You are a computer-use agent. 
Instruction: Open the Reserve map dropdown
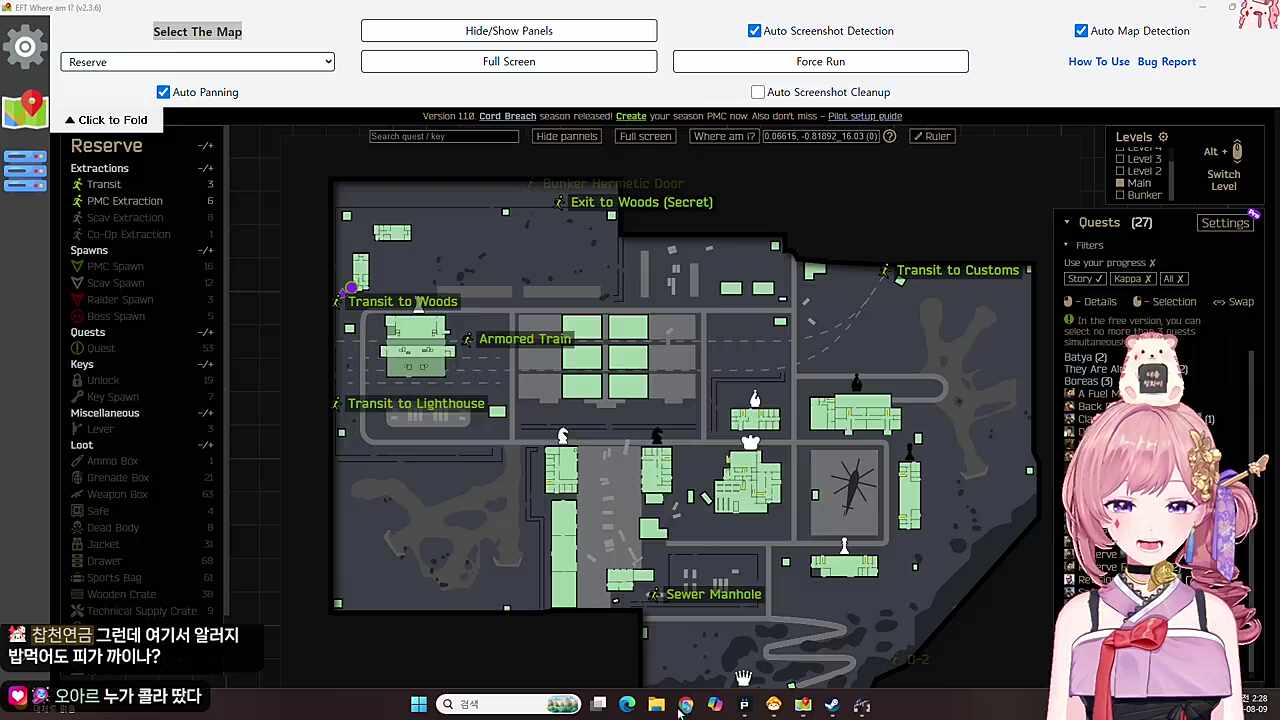tap(197, 62)
